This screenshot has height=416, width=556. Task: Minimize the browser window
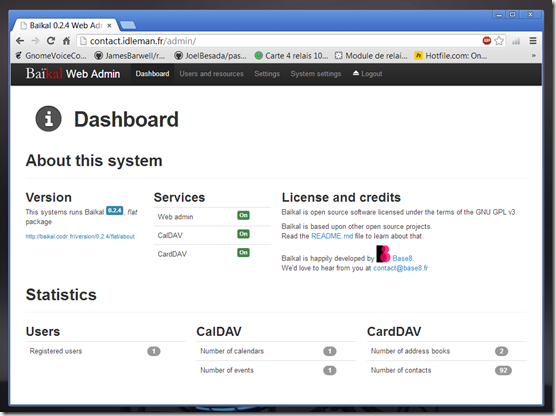pos(499,15)
